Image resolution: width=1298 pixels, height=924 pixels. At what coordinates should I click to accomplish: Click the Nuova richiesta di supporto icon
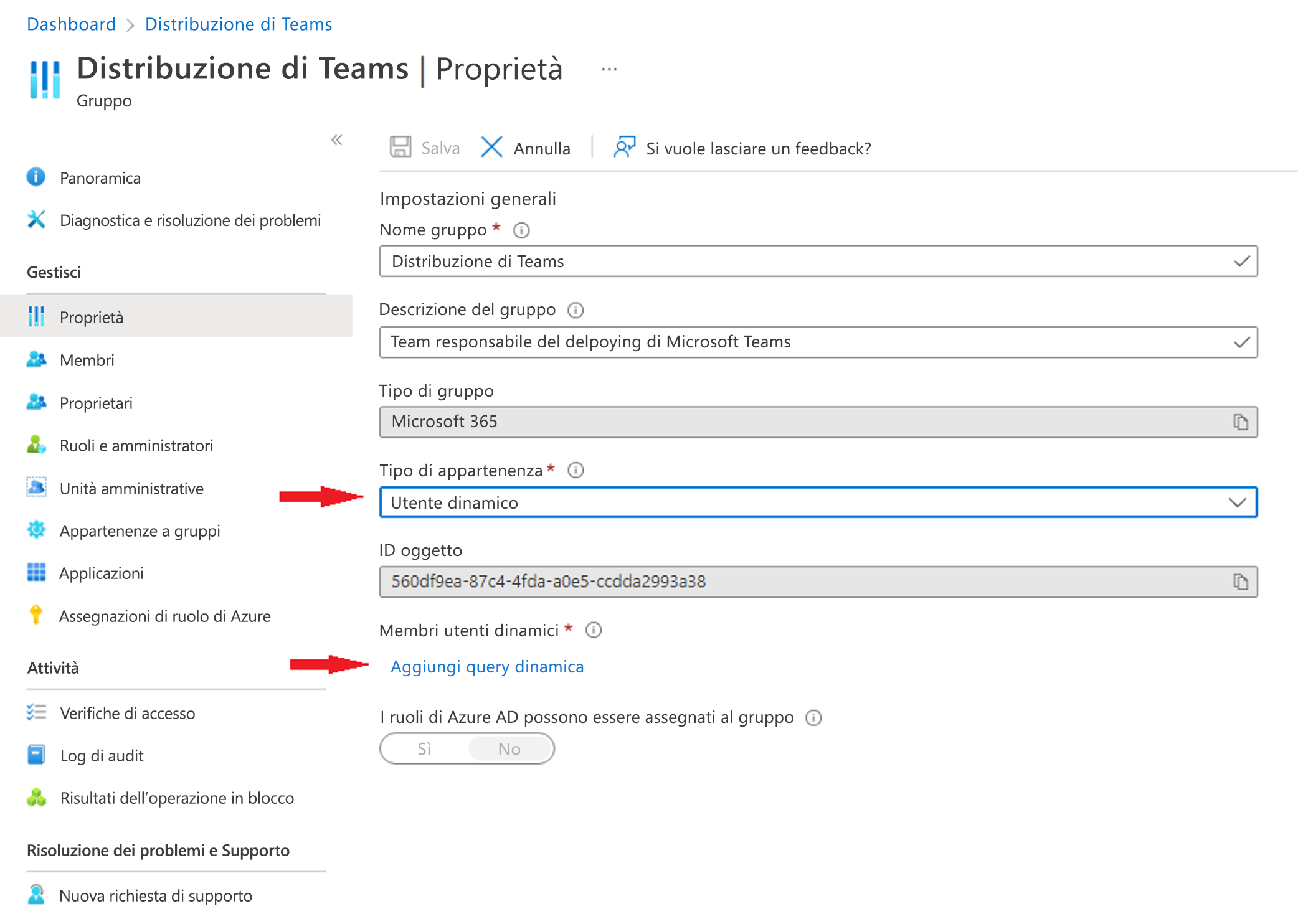pos(36,895)
